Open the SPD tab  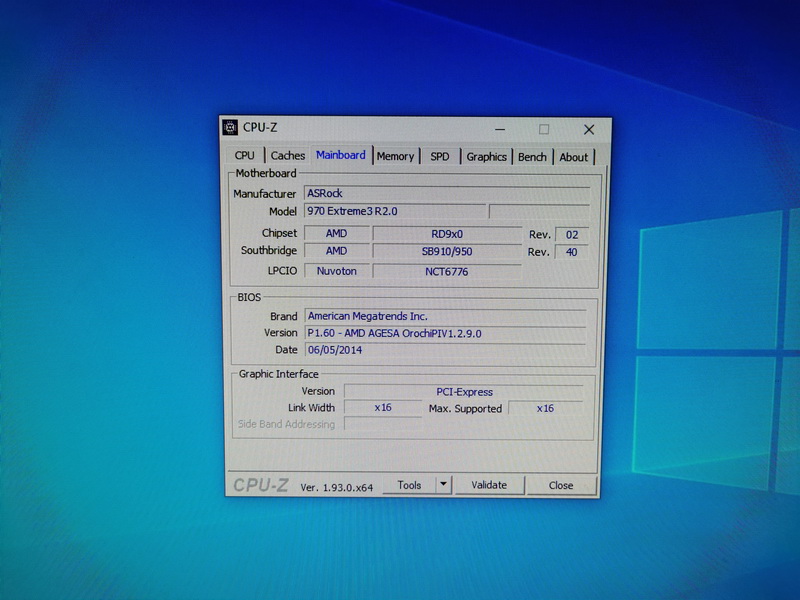click(x=440, y=156)
